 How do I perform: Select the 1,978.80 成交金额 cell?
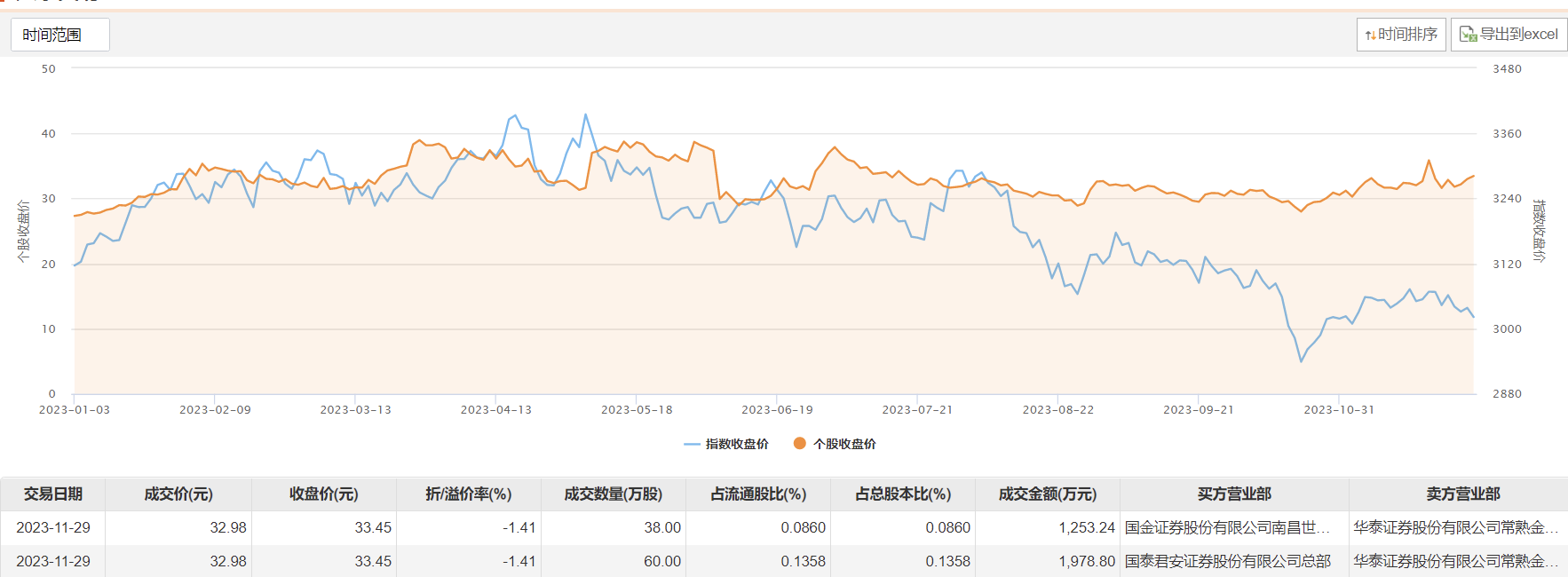click(x=1048, y=561)
